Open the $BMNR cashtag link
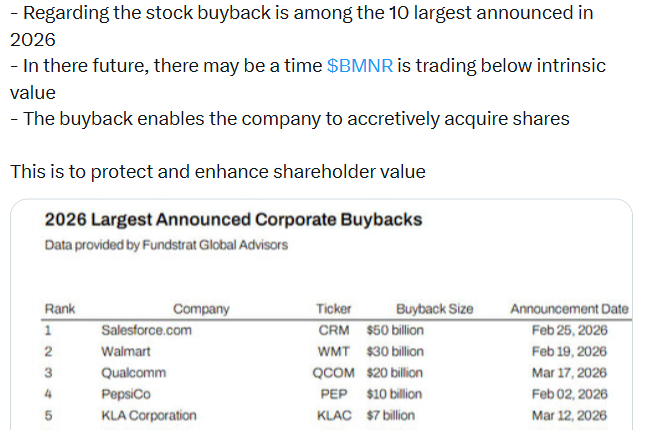Screen dimensions: 645x430 pyautogui.click(x=360, y=66)
